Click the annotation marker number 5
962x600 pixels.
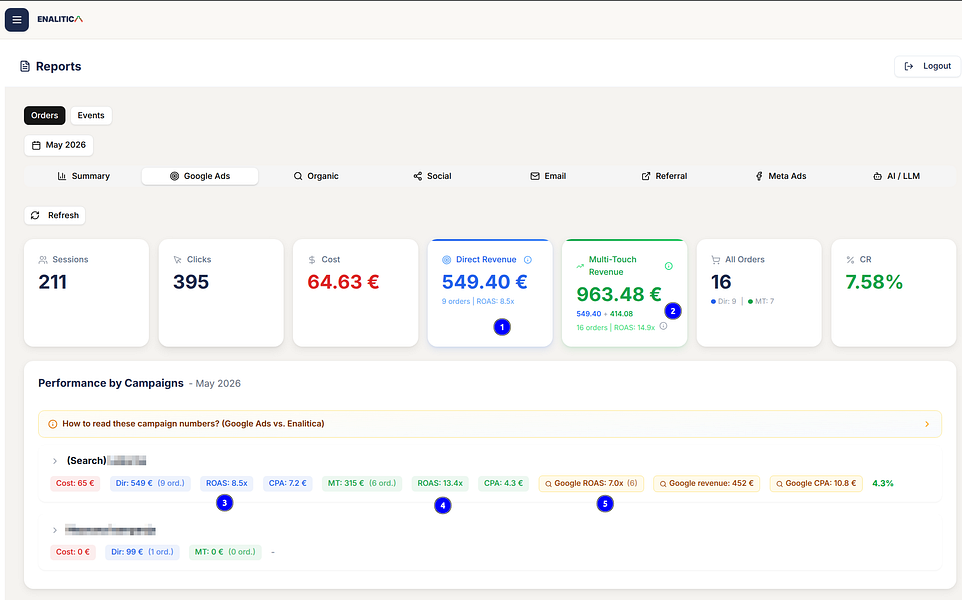coord(605,504)
